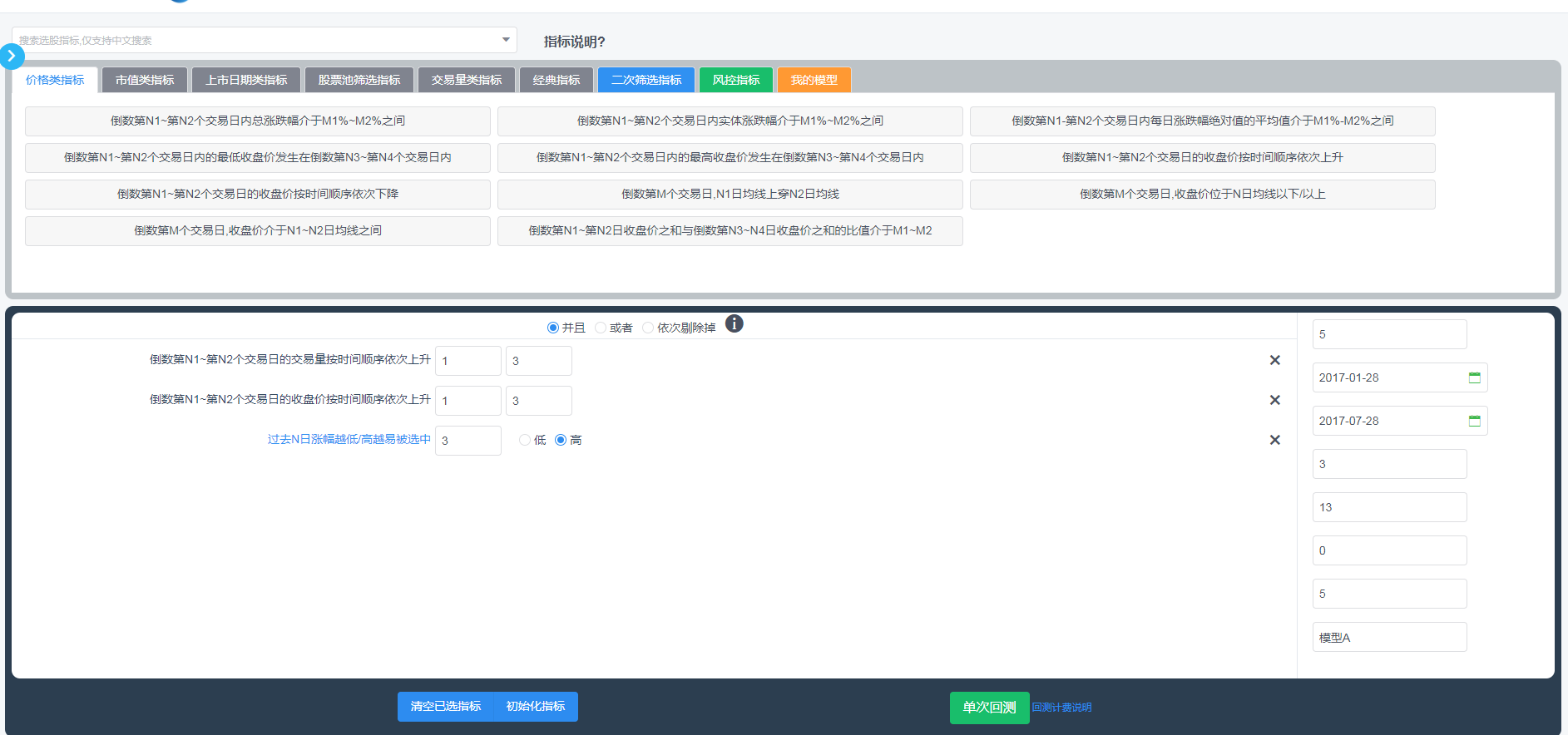This screenshot has height=735, width=1568.
Task: Switch to the 价格类指标 tab
Action: pos(55,80)
